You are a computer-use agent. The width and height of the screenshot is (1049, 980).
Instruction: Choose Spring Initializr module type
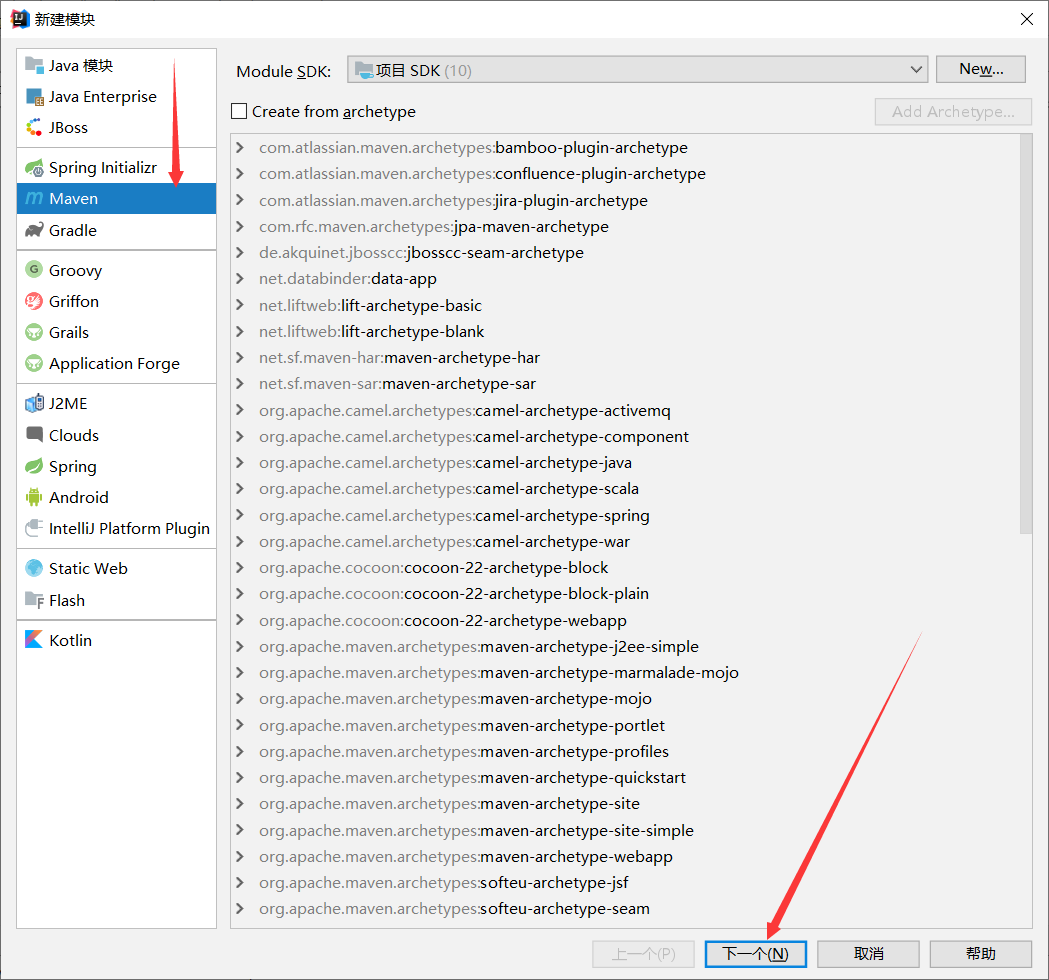(116, 167)
